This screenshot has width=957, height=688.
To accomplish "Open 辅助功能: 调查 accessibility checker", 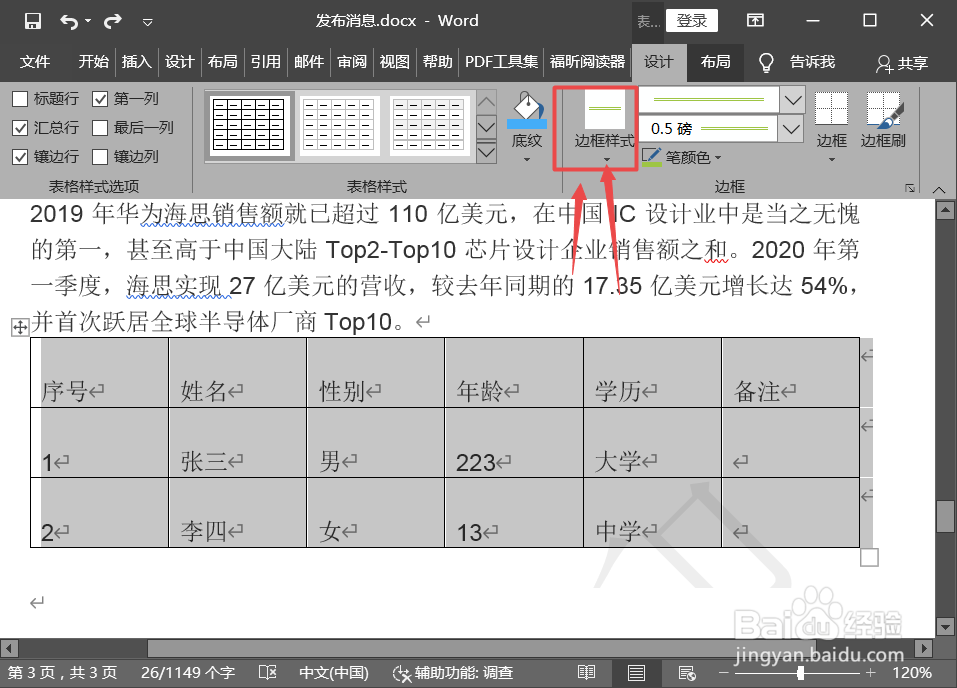I will point(453,673).
